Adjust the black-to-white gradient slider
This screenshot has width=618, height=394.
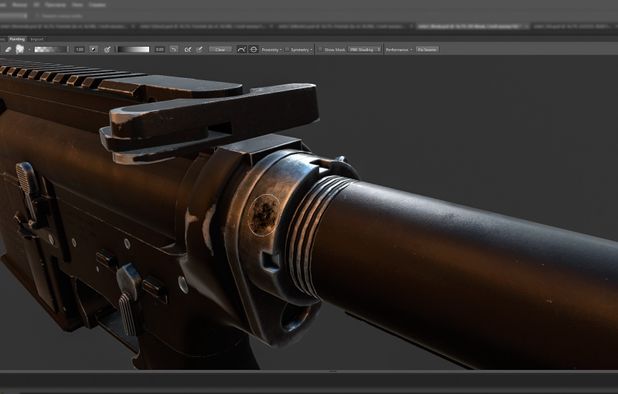(x=134, y=50)
